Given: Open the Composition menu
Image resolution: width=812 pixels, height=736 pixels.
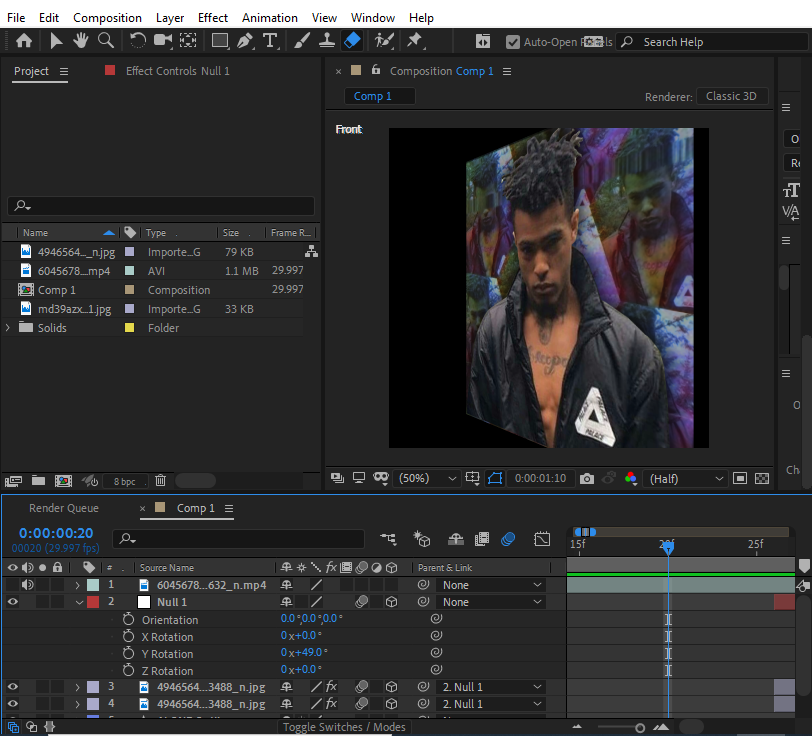Looking at the screenshot, I should click(x=107, y=17).
